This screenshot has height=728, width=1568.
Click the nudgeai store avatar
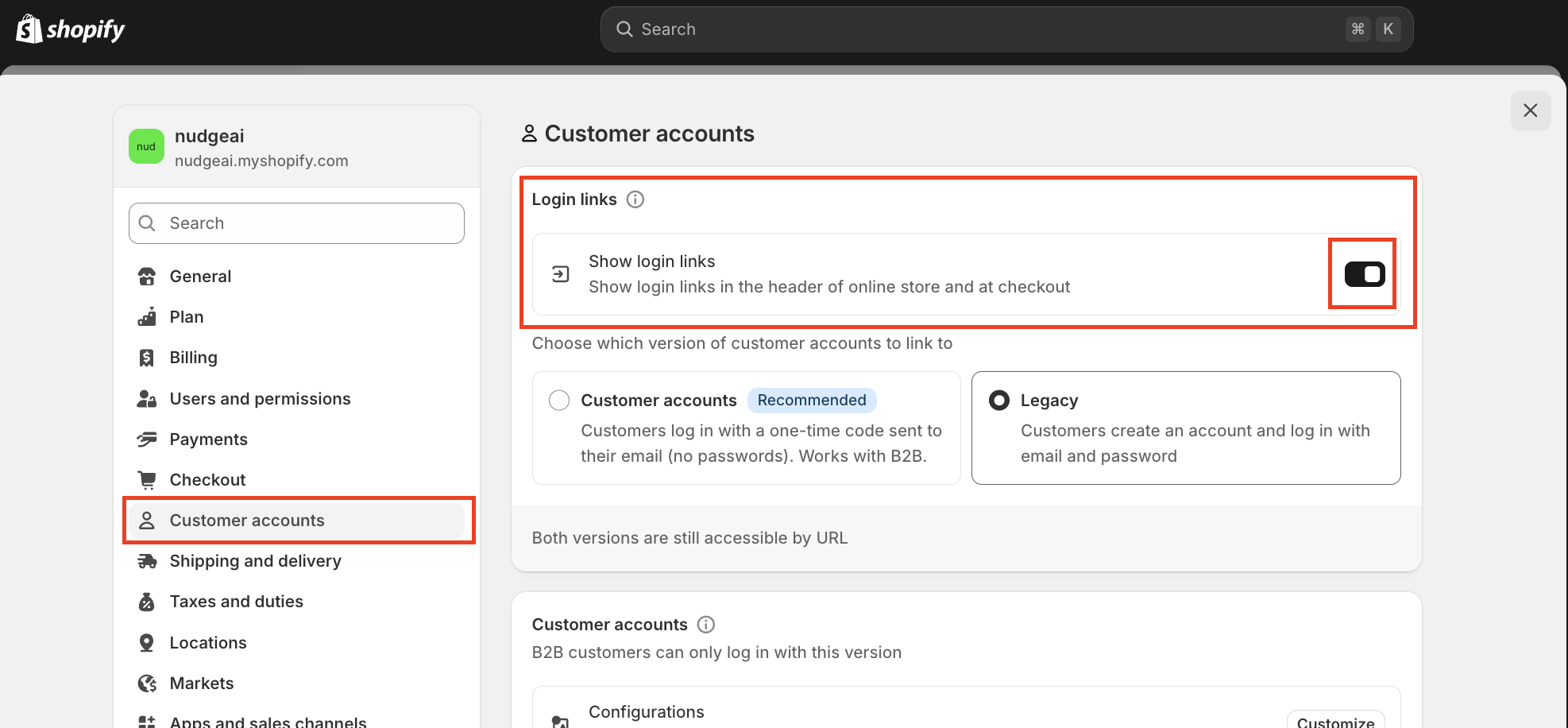pyautogui.click(x=146, y=146)
